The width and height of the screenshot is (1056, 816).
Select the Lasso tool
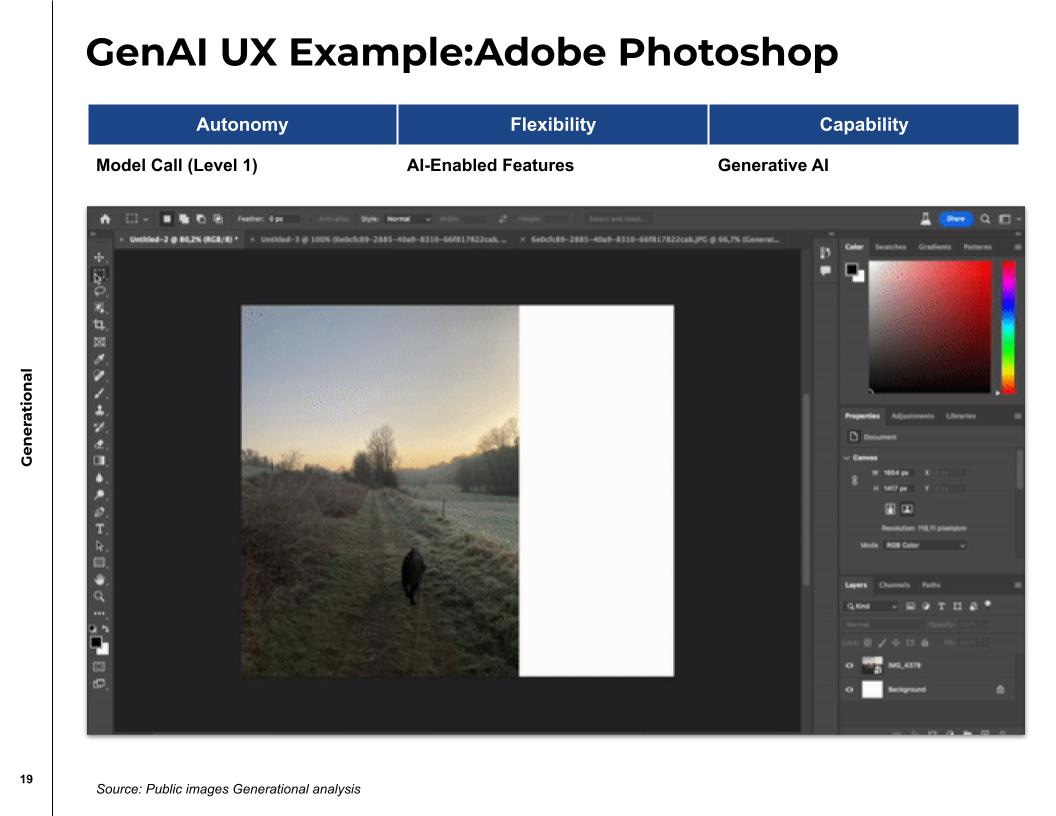(x=99, y=291)
